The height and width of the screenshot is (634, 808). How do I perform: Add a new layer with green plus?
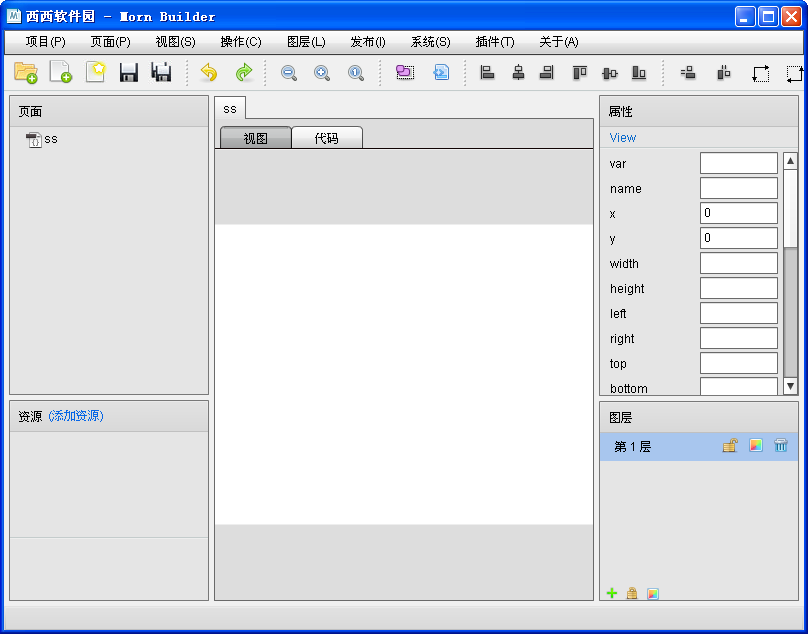point(612,593)
